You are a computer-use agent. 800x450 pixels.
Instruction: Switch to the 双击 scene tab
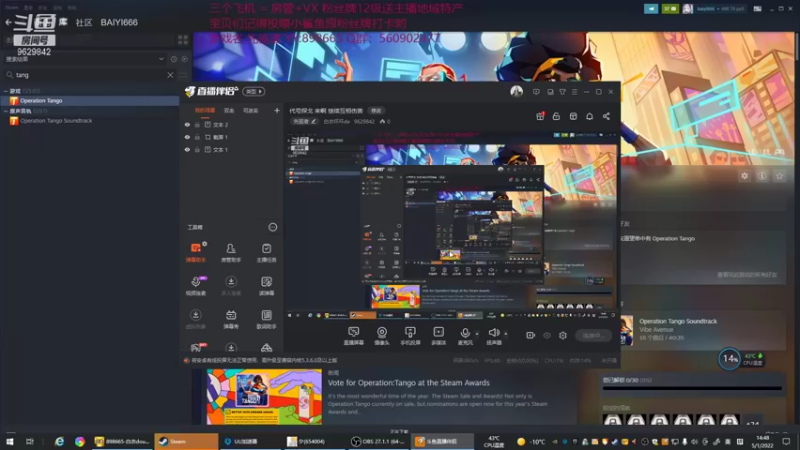click(x=229, y=110)
